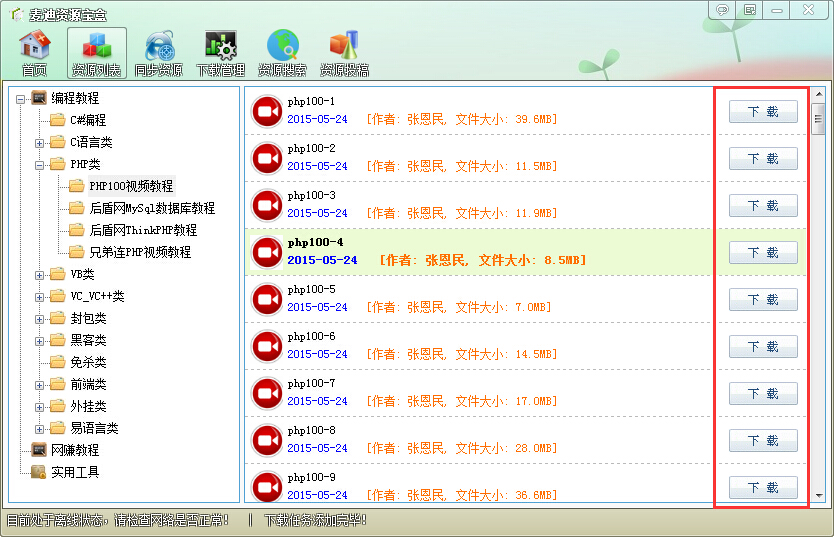Screen dimensions: 834x537
Task: Click the 实用工具 tools icon
Action: click(39, 472)
